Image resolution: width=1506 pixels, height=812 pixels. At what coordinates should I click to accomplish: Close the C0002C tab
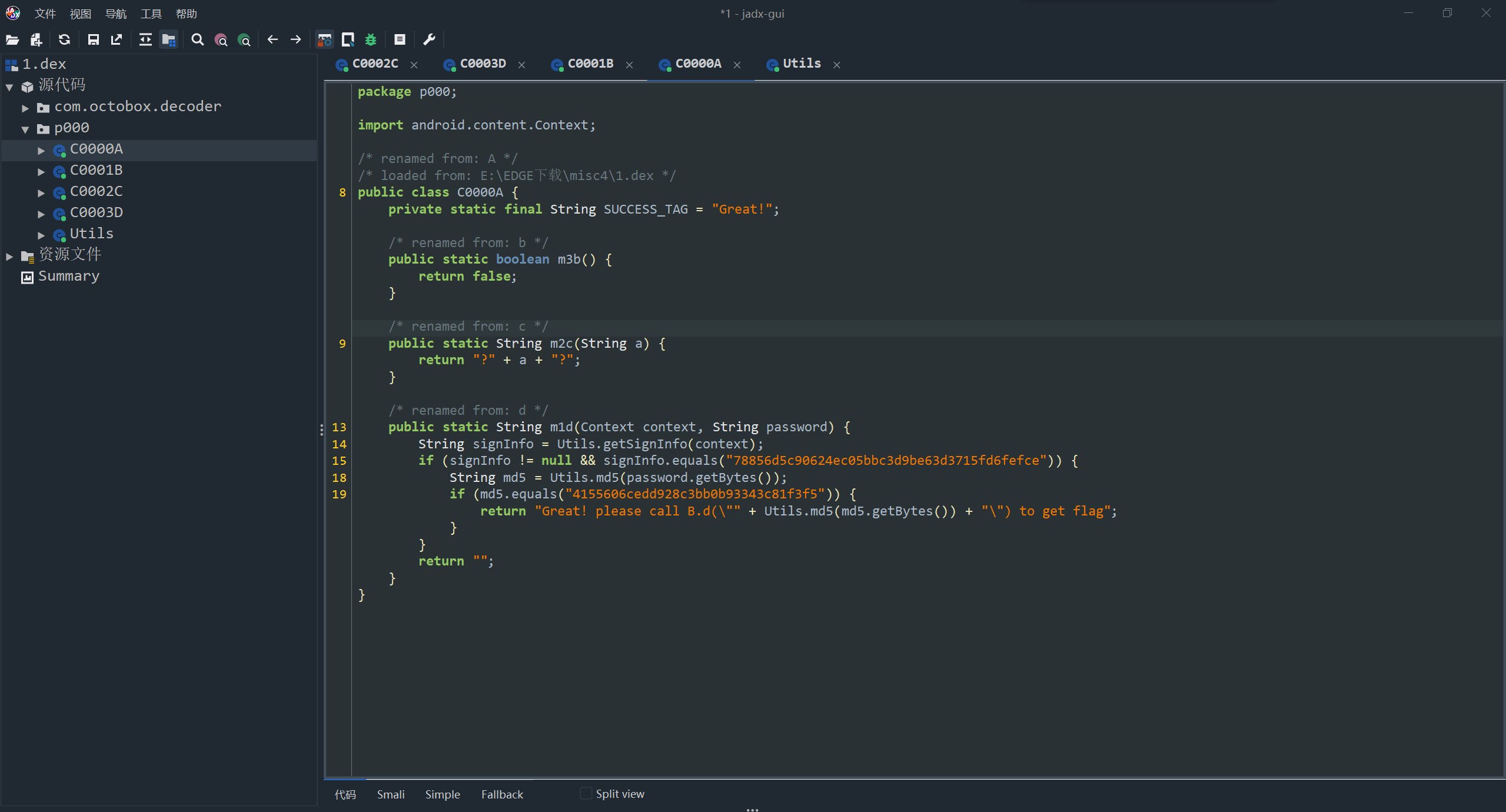(x=414, y=65)
